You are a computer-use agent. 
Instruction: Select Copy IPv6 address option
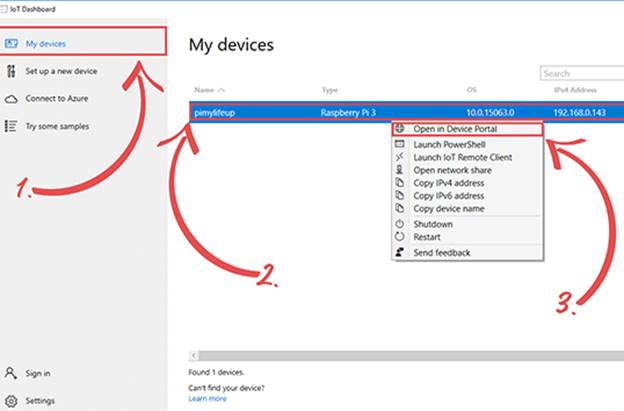pos(450,195)
